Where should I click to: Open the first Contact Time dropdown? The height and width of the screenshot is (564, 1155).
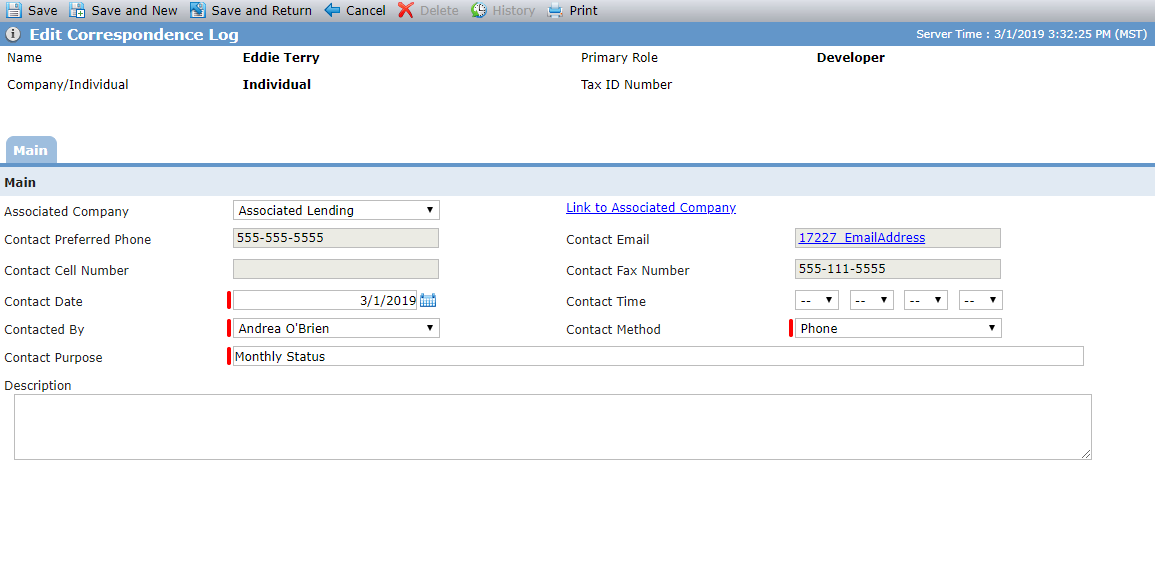817,300
